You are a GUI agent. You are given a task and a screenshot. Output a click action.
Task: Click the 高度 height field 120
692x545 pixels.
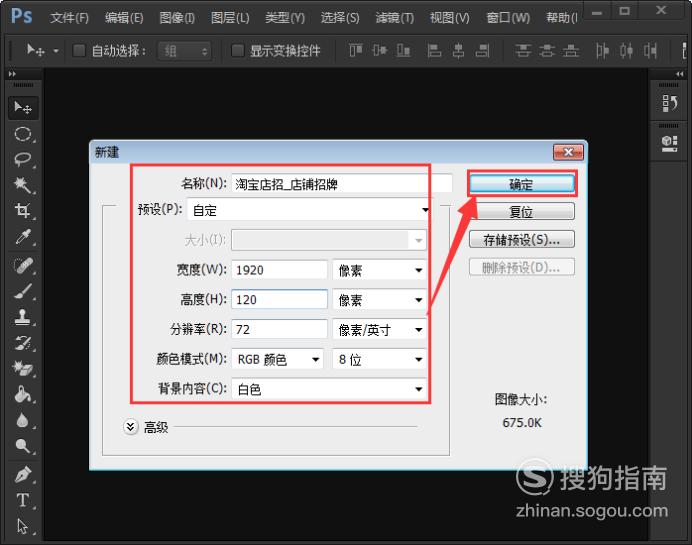click(279, 300)
